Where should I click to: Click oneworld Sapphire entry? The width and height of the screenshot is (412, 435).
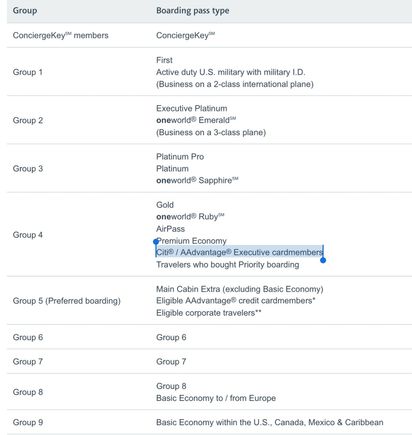(197, 180)
